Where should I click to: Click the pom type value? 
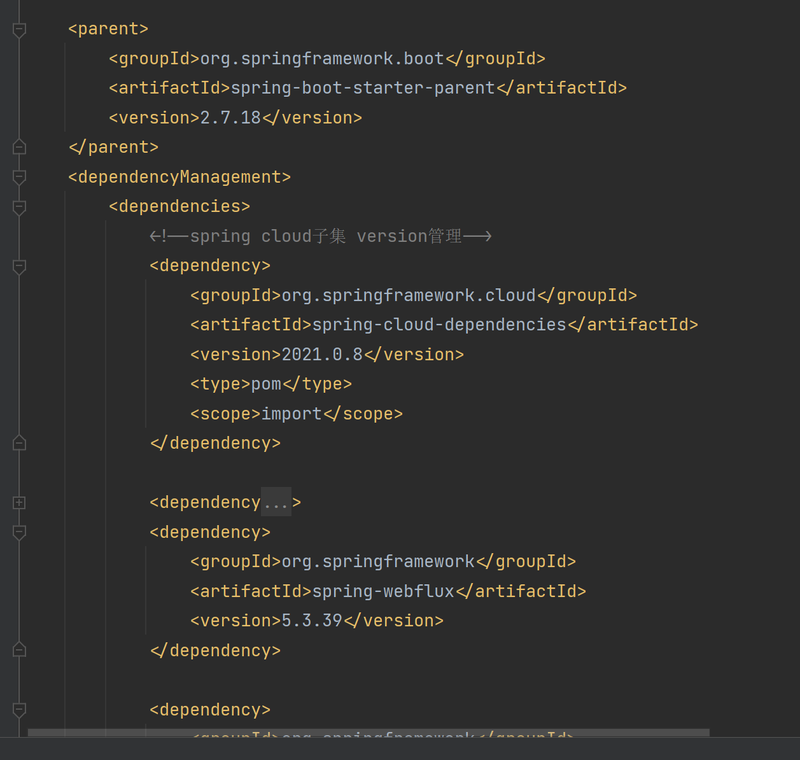[266, 384]
